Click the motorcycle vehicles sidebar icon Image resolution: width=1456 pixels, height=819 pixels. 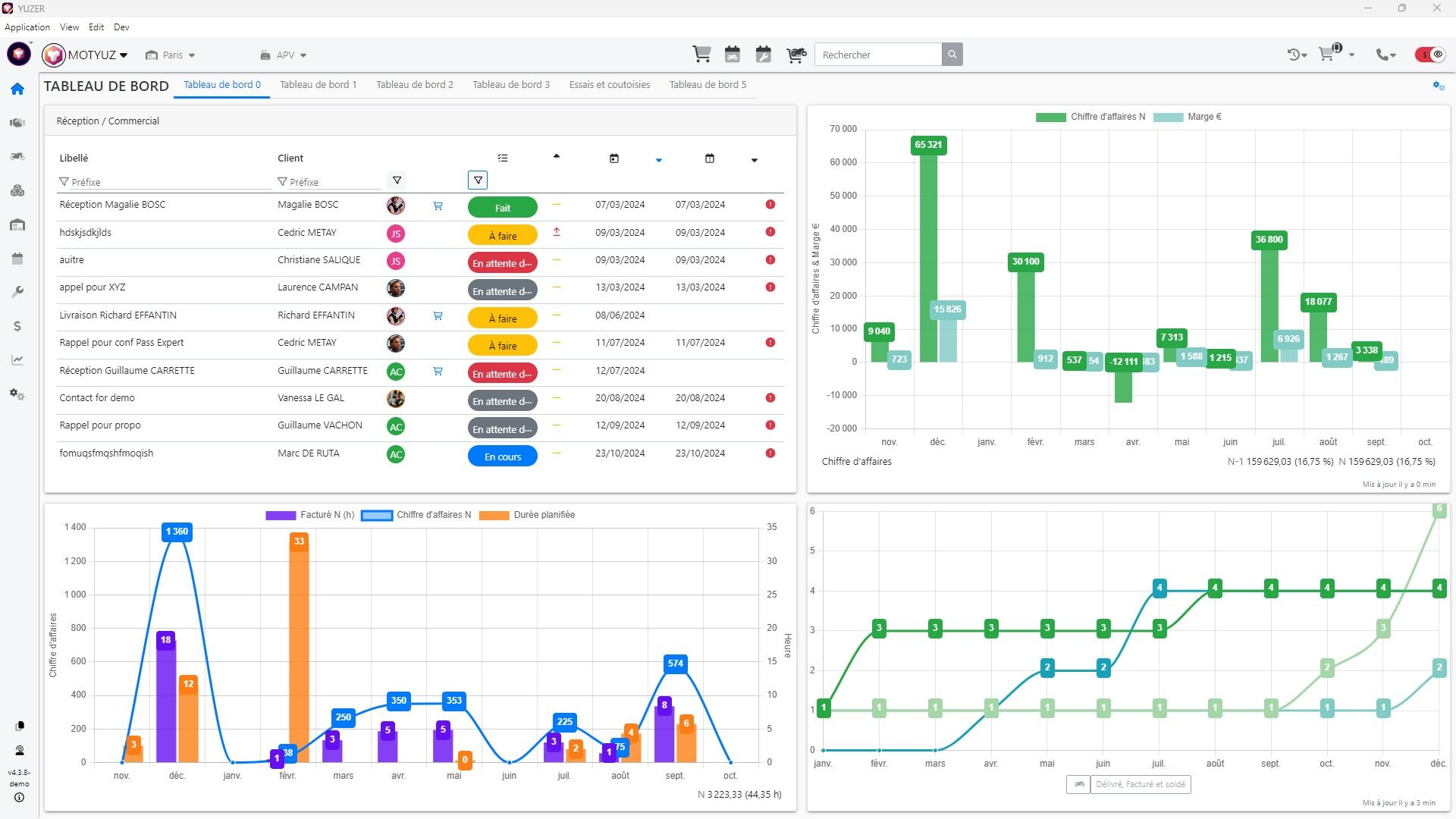tap(17, 156)
